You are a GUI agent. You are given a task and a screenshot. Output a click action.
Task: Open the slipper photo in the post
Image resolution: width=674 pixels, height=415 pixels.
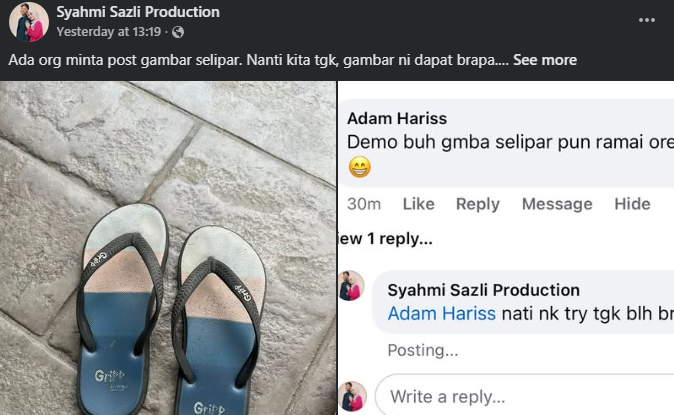(x=168, y=248)
